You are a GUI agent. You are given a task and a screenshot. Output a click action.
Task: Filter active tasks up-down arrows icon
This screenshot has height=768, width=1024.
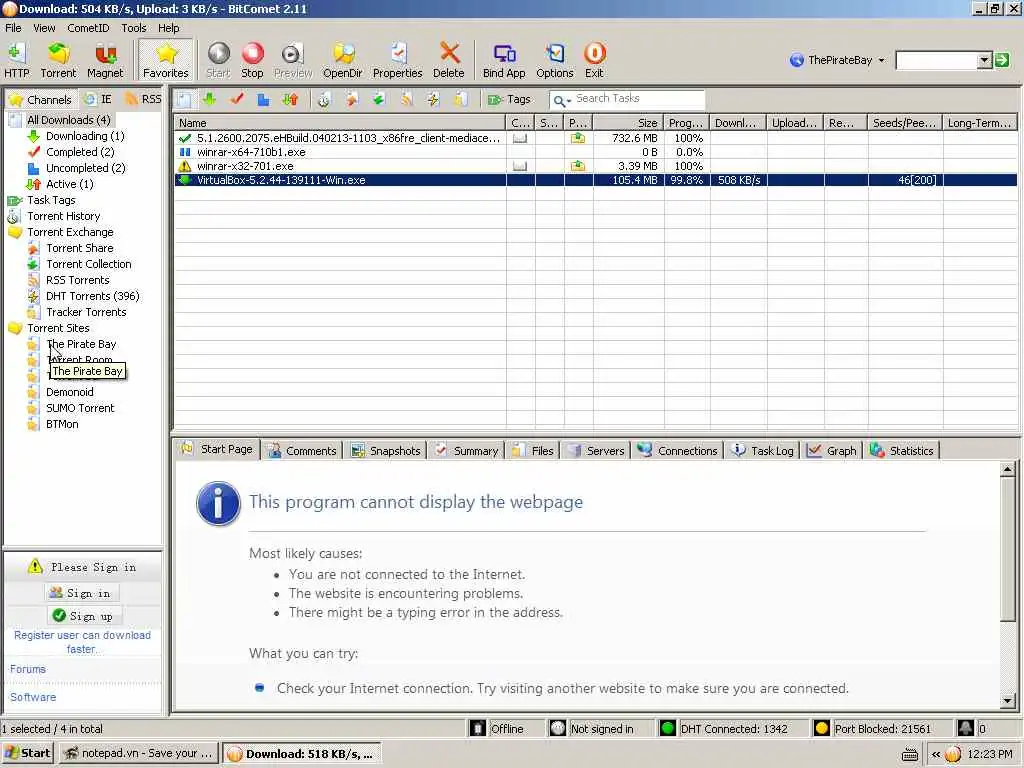coord(290,99)
